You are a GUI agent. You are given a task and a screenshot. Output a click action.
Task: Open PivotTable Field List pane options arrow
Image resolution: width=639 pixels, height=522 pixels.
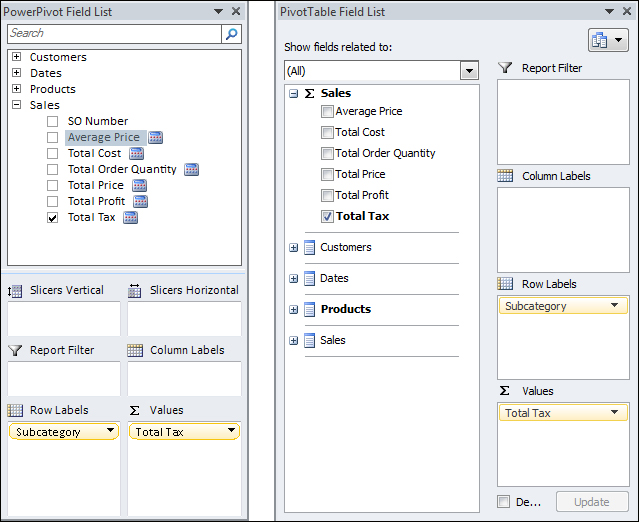[609, 11]
